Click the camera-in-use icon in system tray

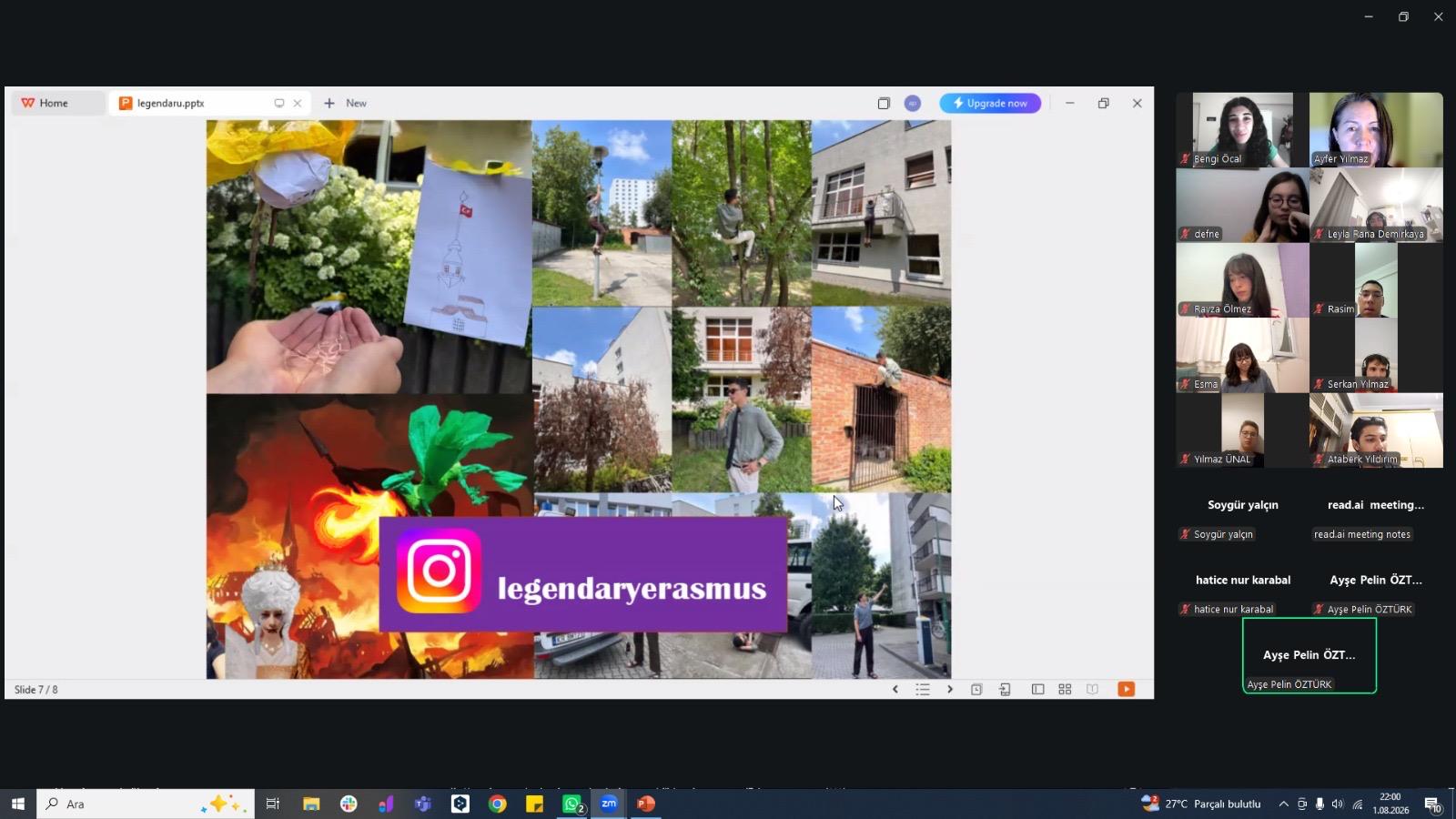(1302, 804)
